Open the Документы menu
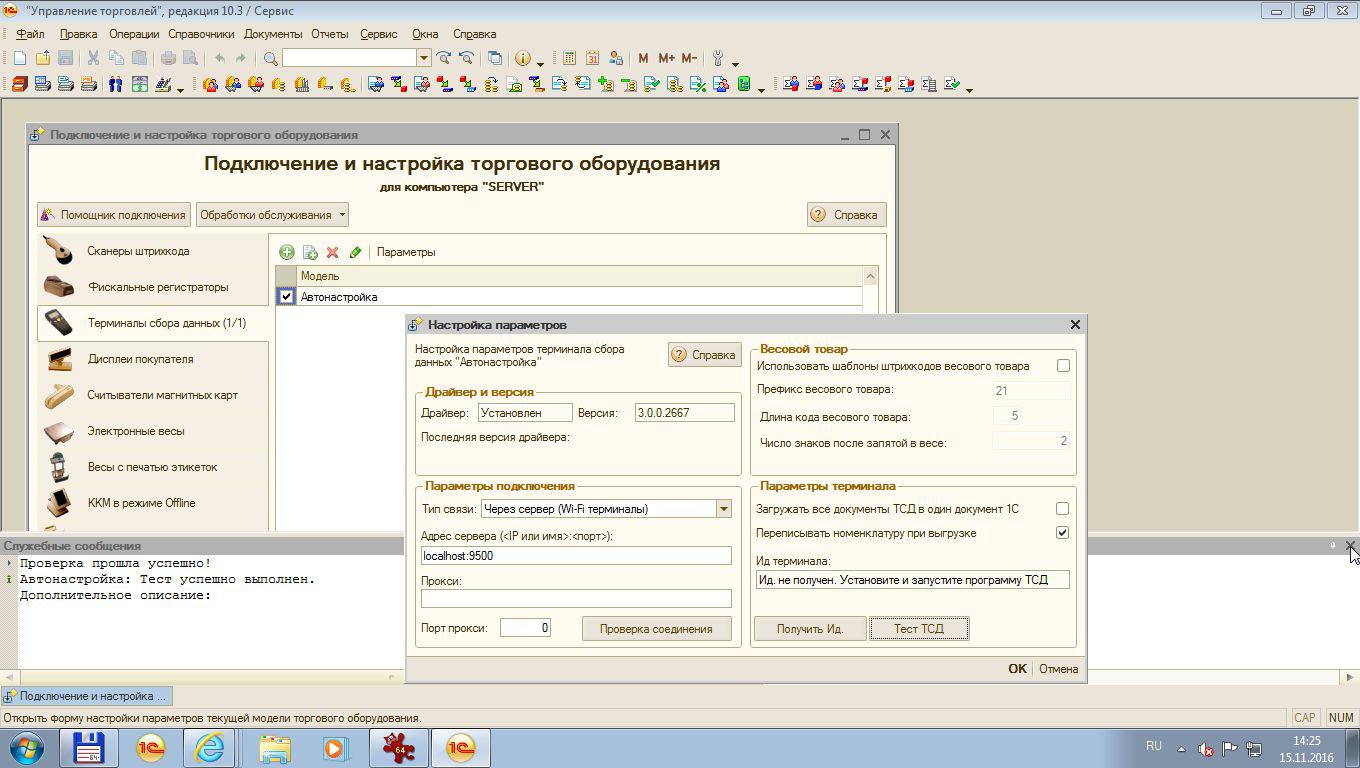 273,34
